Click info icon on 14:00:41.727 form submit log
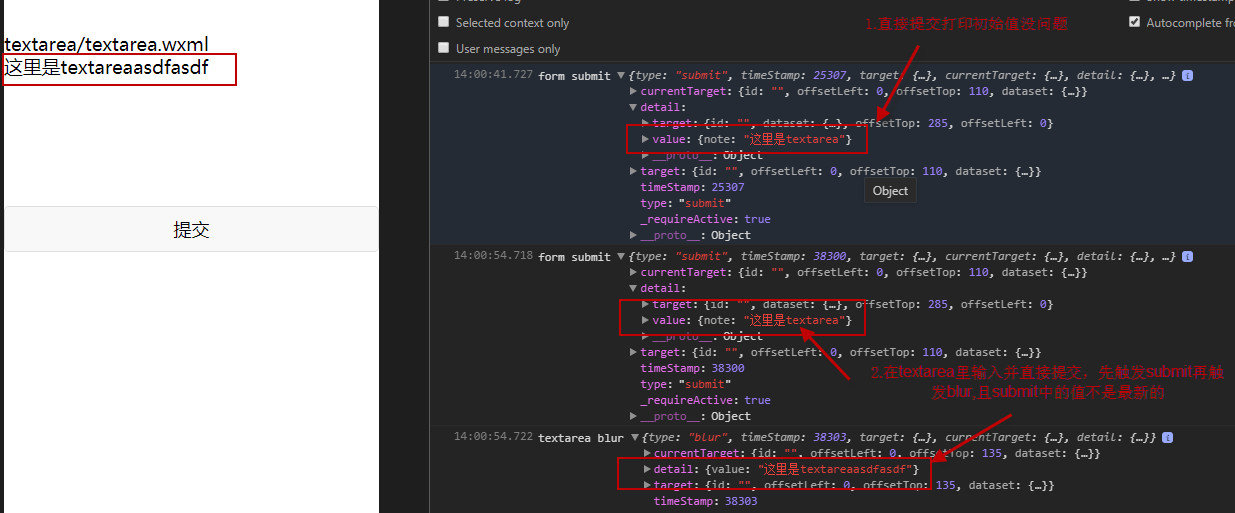Image resolution: width=1235 pixels, height=513 pixels. tap(1187, 76)
